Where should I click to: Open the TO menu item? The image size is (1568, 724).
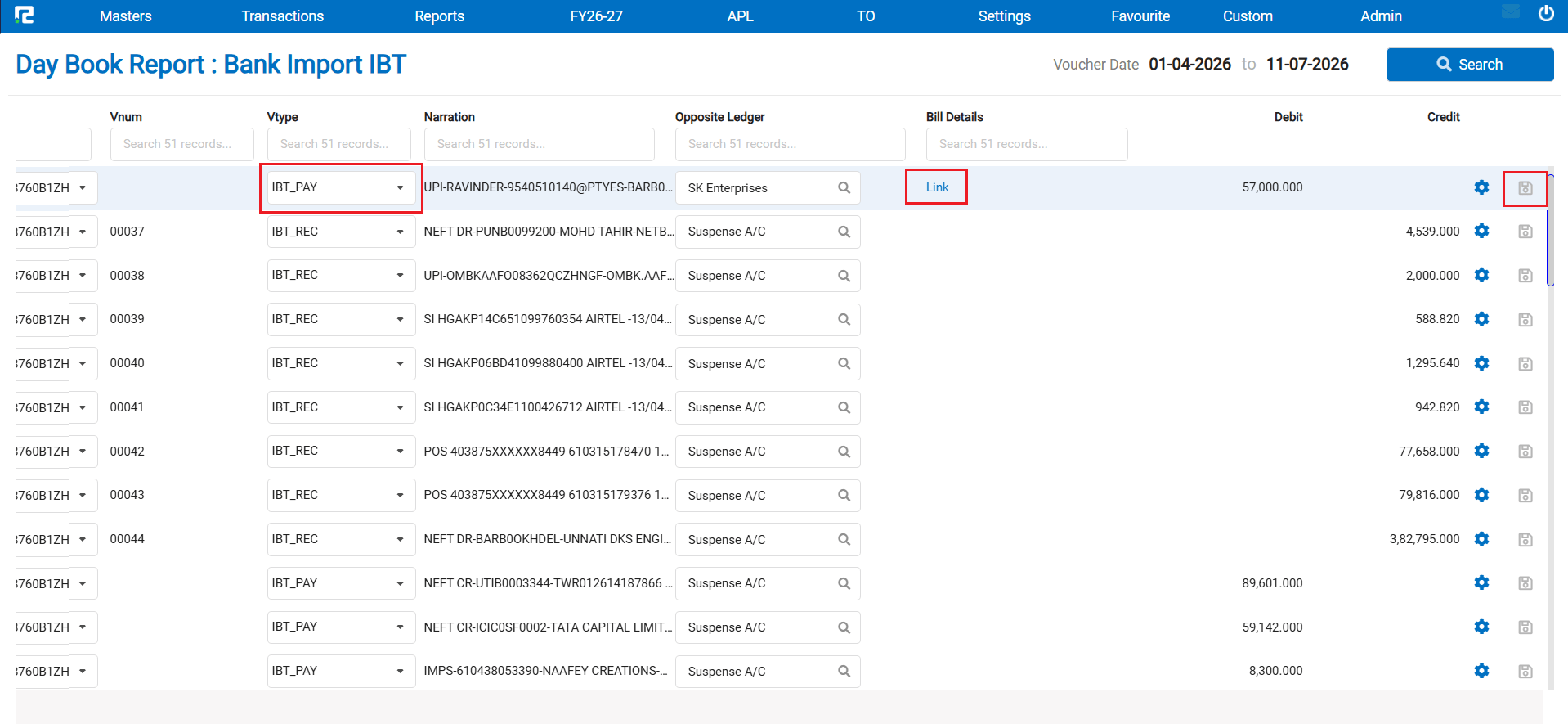866,16
